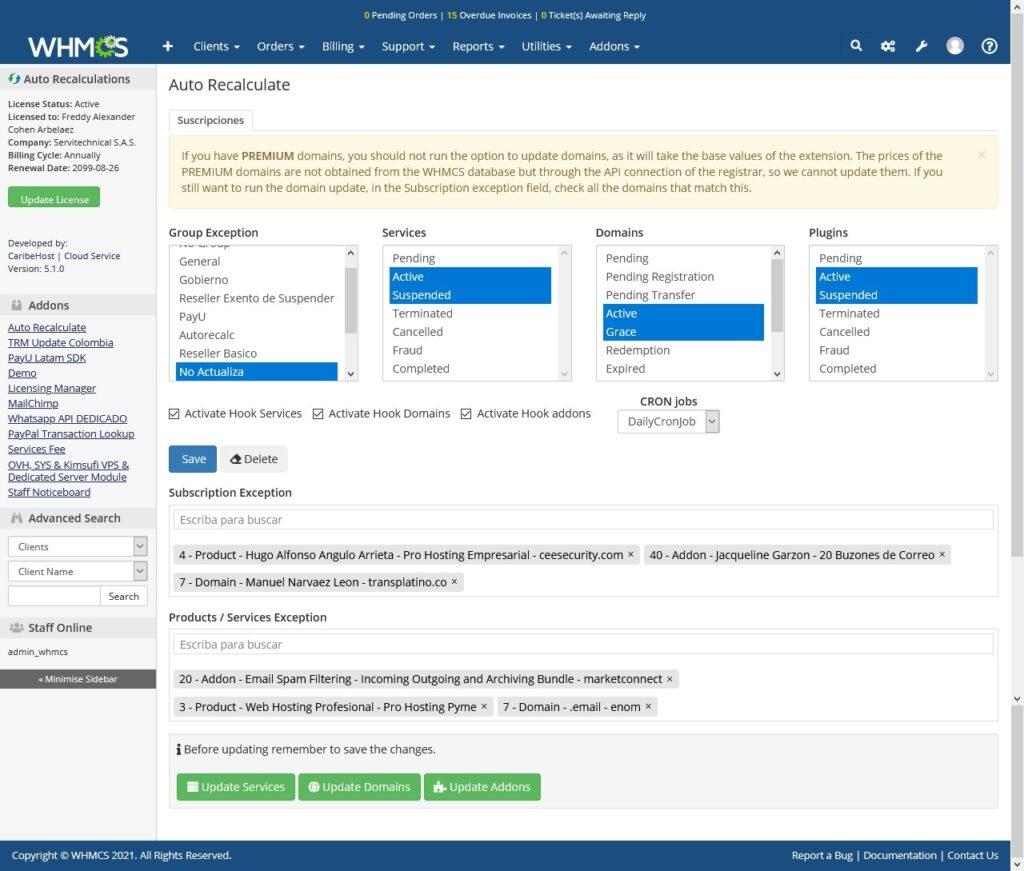Select Reseller Basico in Group Exception
The width and height of the screenshot is (1024, 871).
click(257, 353)
